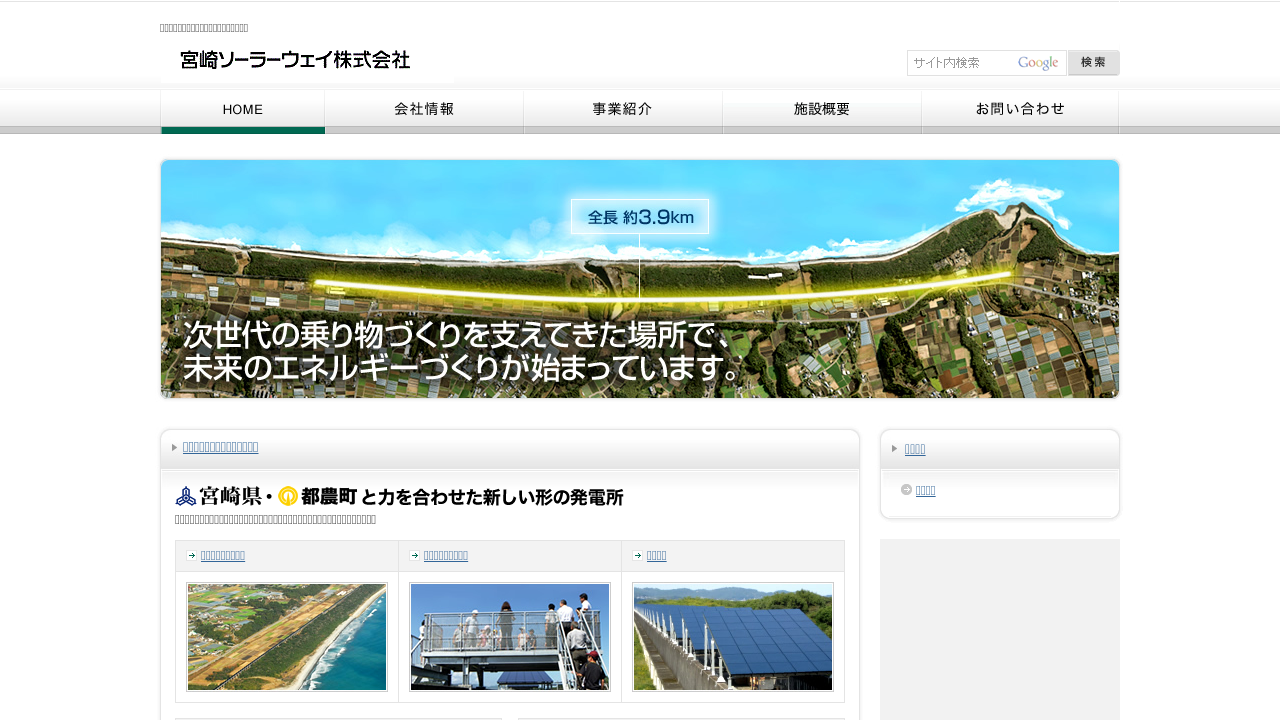Open the お問い合わせ contact page
Screen dimensions: 1280x720
1019,110
